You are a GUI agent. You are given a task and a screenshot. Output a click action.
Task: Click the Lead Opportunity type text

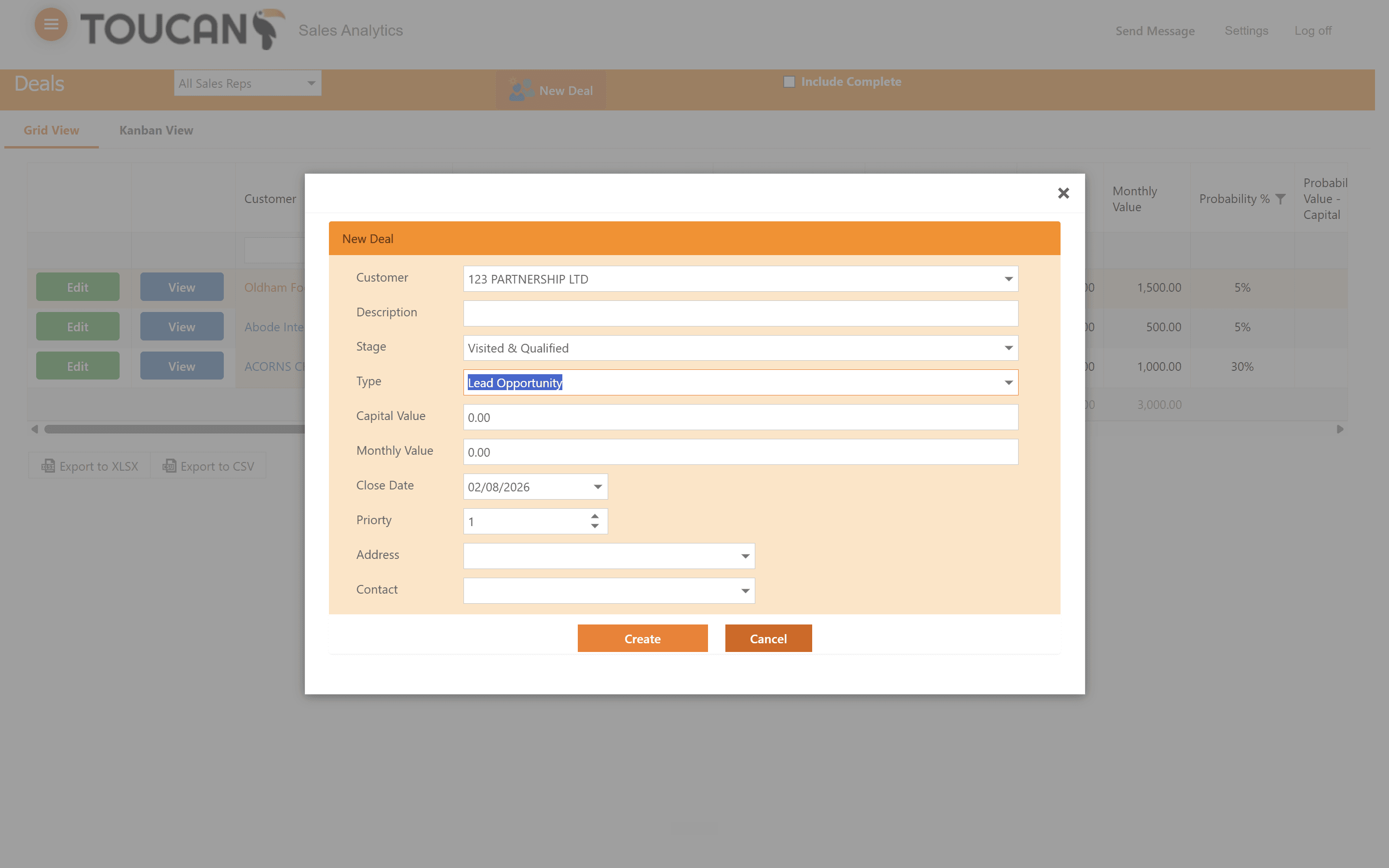coord(515,382)
